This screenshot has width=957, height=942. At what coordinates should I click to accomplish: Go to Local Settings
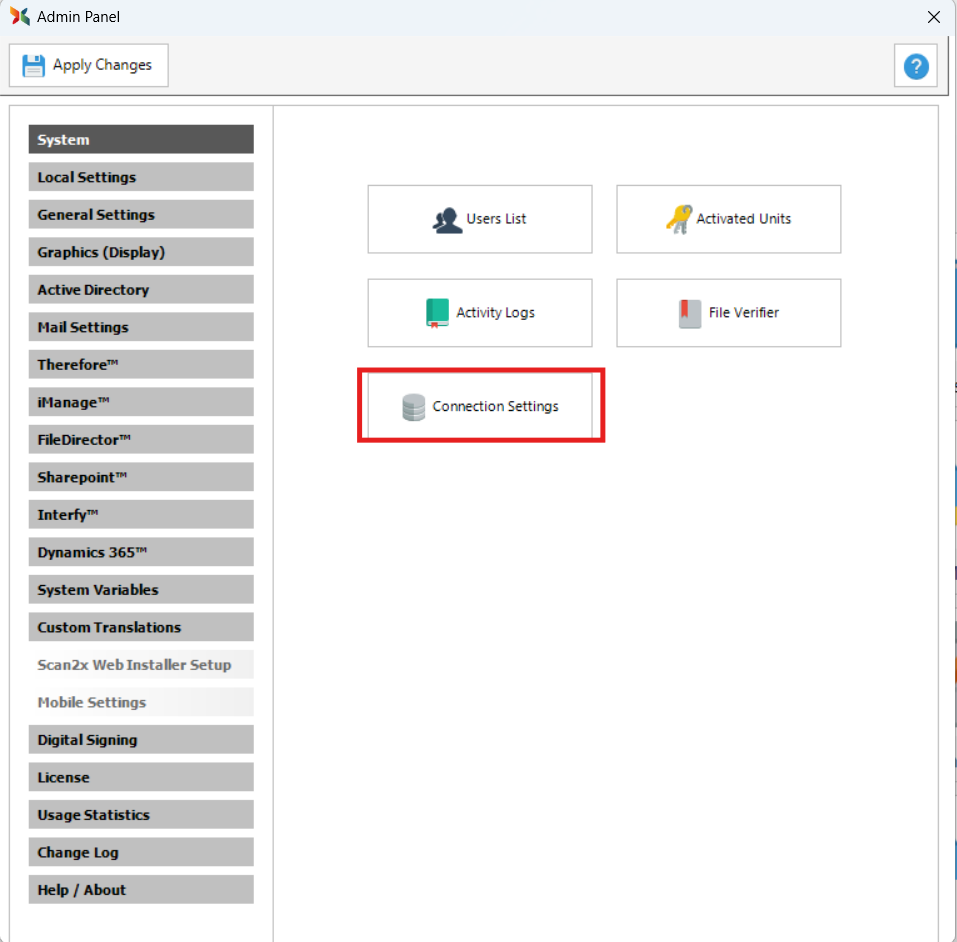coord(141,177)
